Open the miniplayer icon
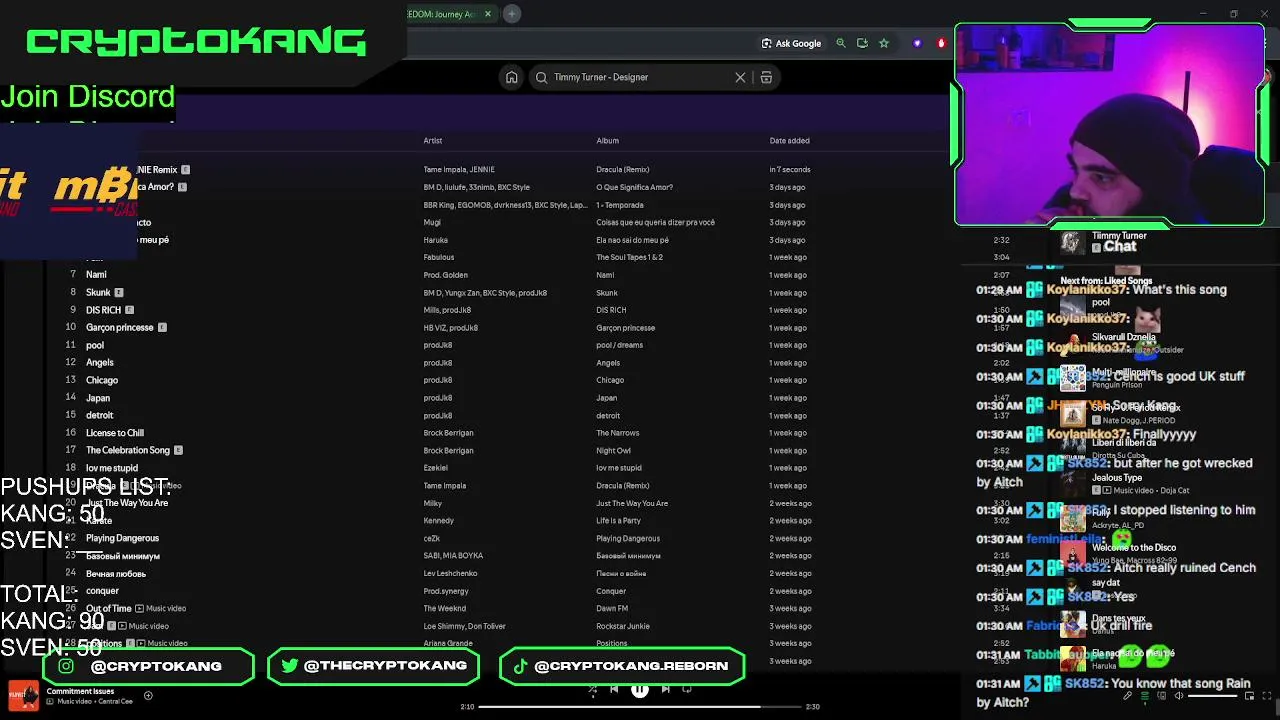This screenshot has height=720, width=1280. coord(1247,696)
